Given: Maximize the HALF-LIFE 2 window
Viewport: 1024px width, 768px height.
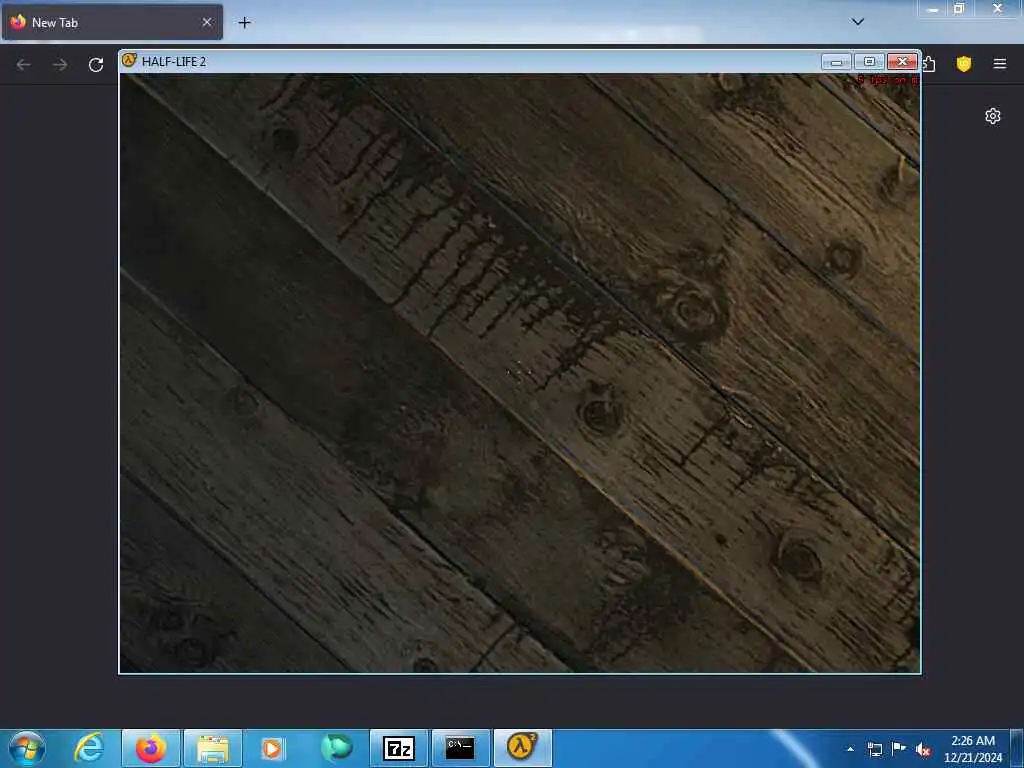Looking at the screenshot, I should tap(869, 61).
